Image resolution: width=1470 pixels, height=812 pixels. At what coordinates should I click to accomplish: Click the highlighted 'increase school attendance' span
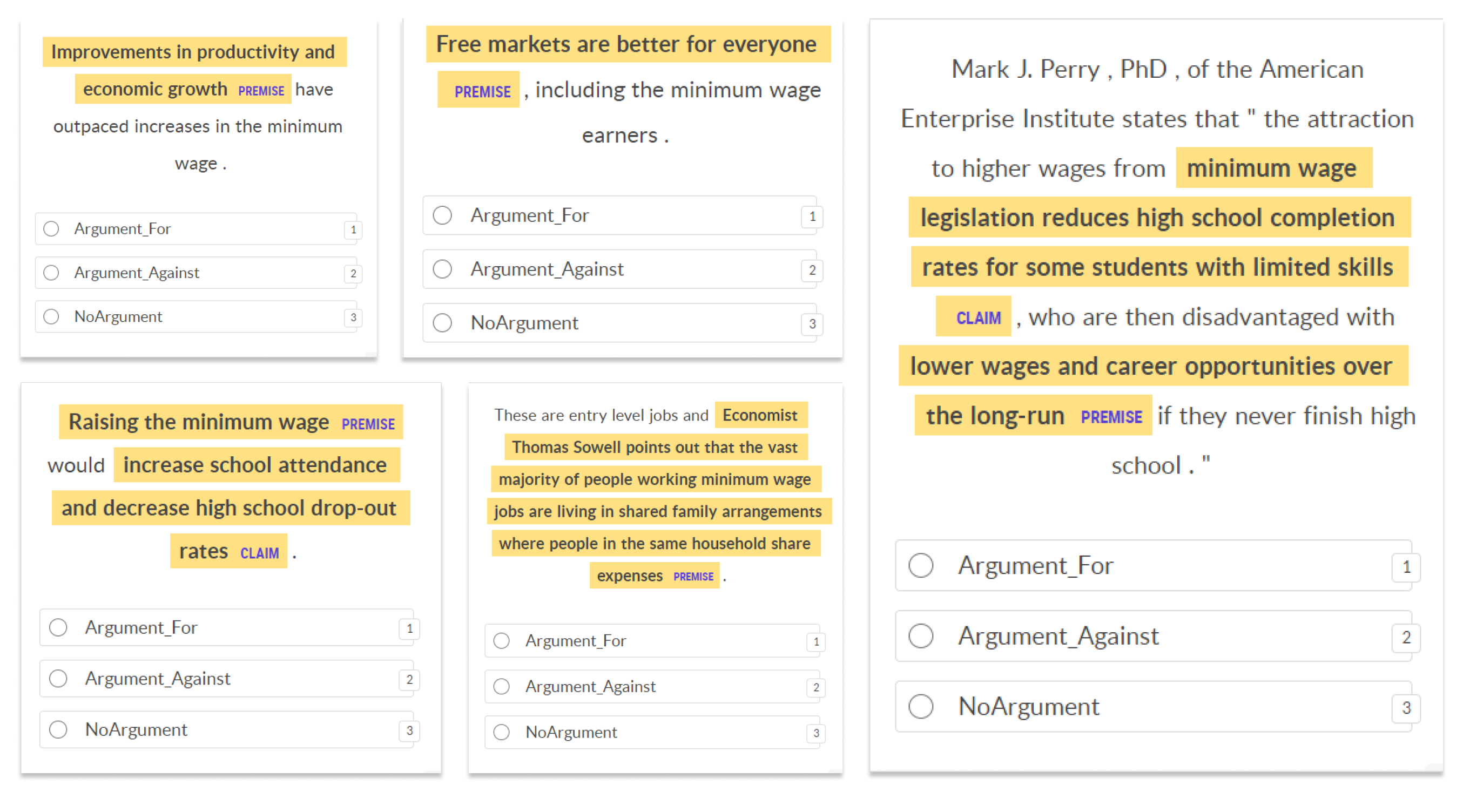[x=255, y=464]
